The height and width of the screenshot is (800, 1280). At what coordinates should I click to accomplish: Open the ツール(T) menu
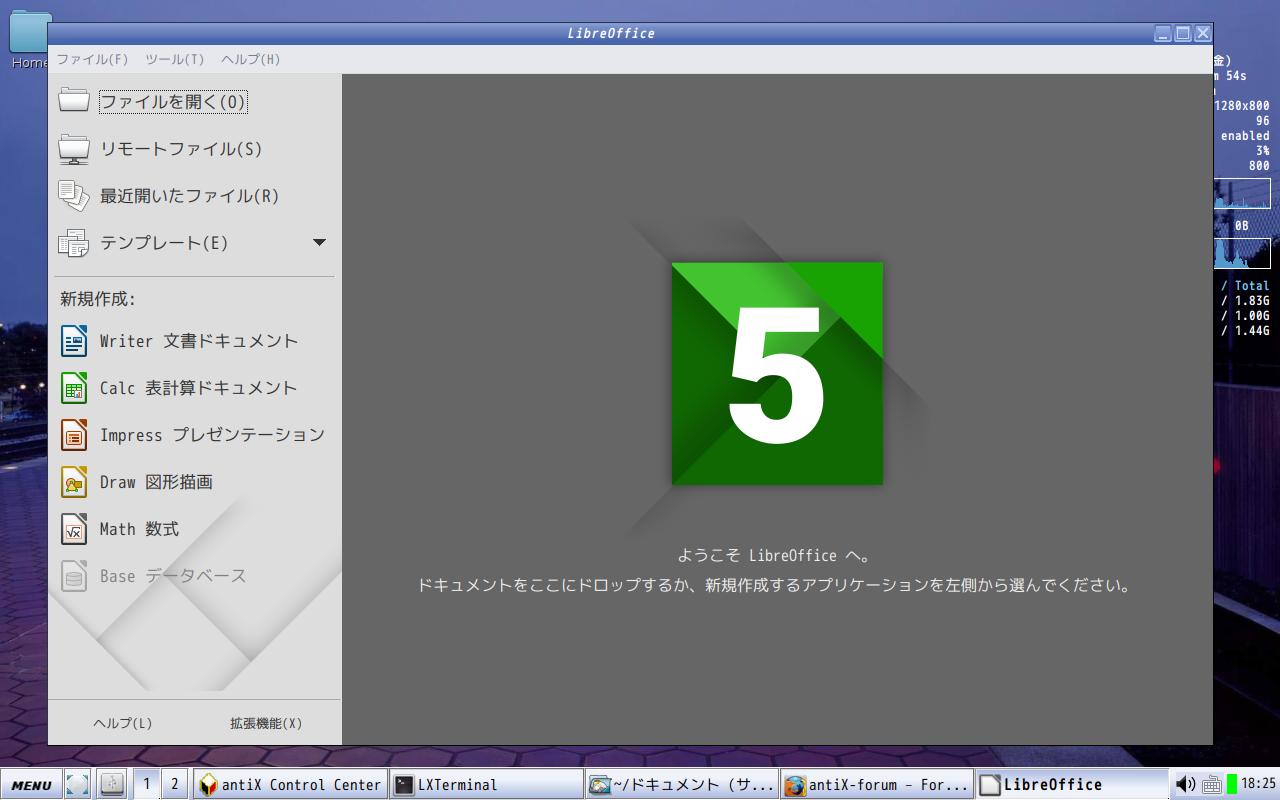tap(174, 59)
